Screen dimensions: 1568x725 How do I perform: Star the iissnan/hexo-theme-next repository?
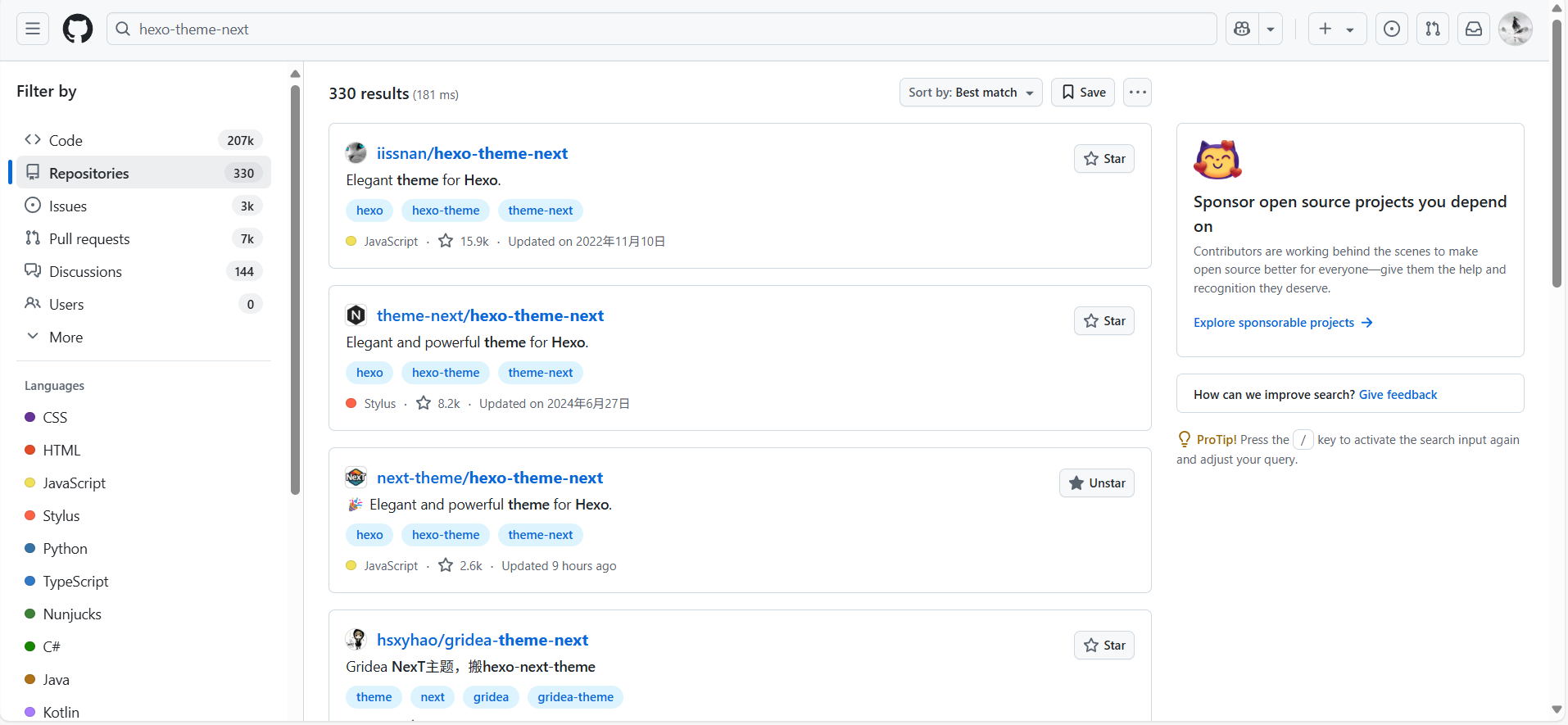pos(1104,159)
